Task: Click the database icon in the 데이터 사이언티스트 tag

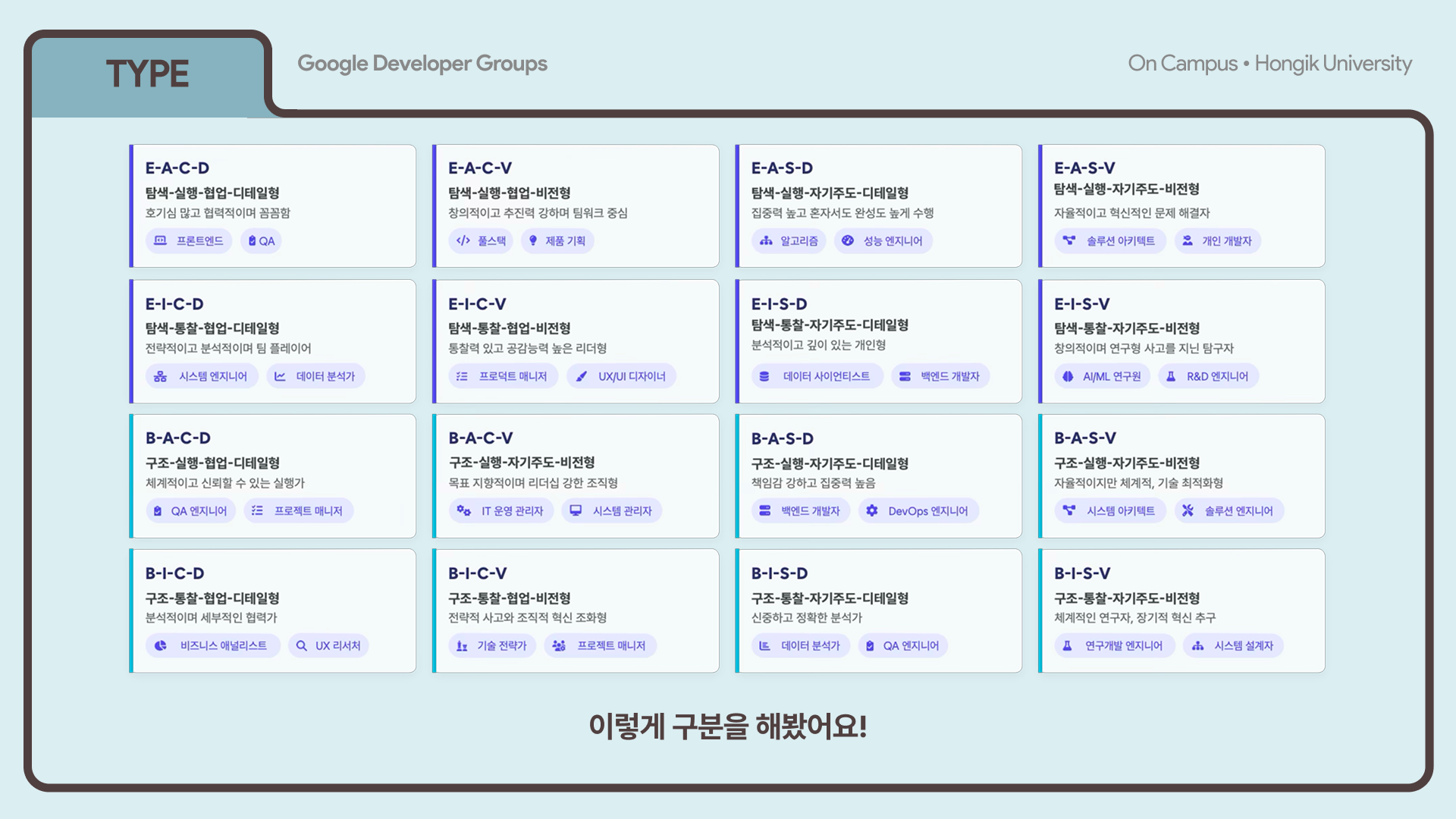Action: point(764,376)
